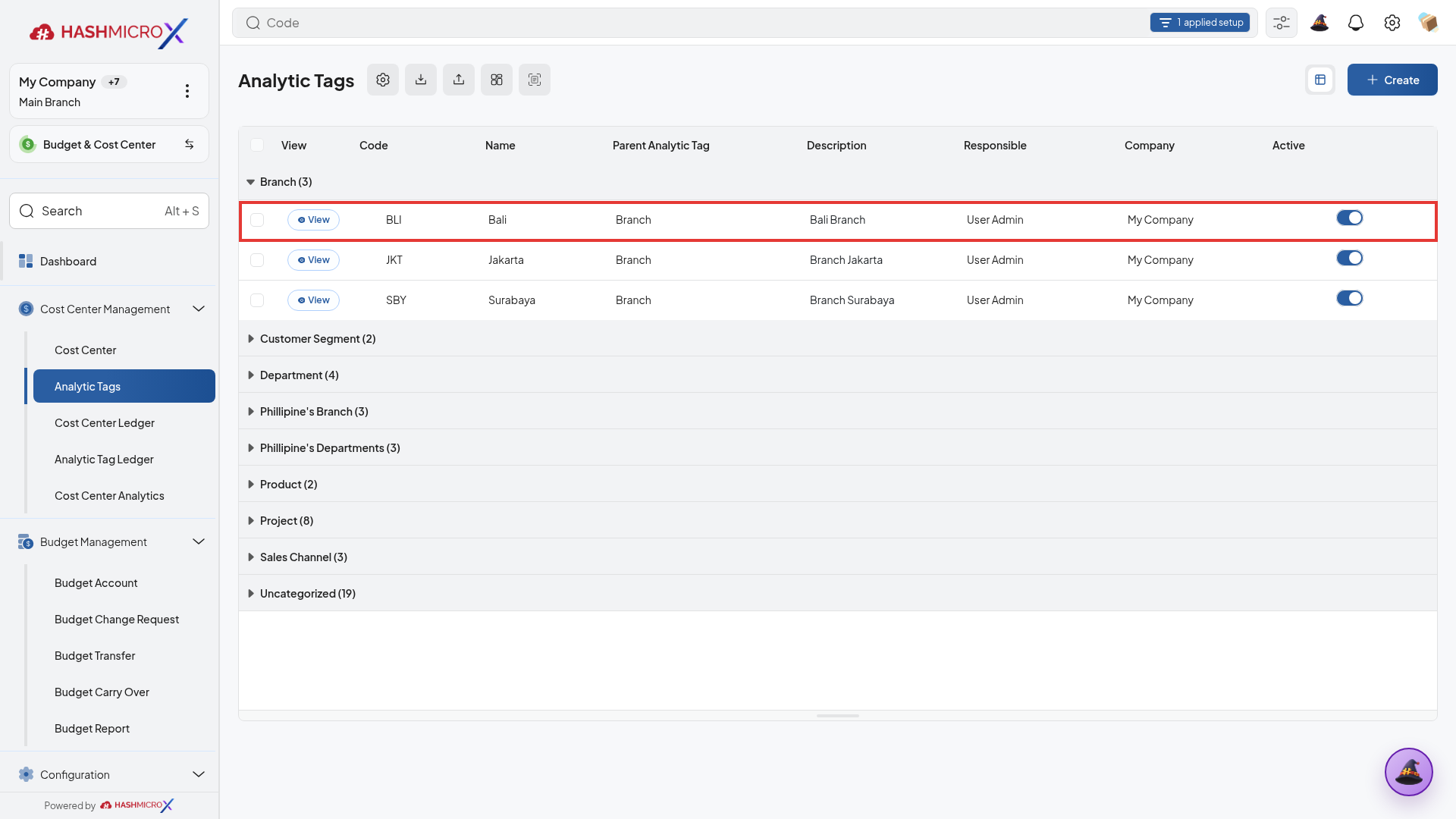
Task: Click the View button for Bali row
Action: 313,220
